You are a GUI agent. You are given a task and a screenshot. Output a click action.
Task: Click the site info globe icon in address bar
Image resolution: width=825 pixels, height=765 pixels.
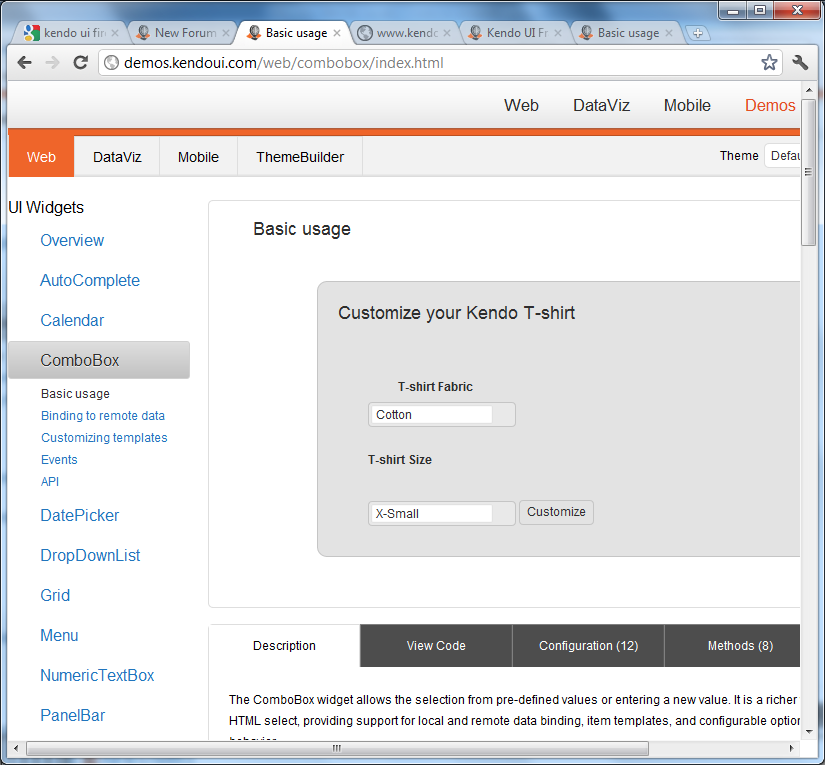point(111,63)
